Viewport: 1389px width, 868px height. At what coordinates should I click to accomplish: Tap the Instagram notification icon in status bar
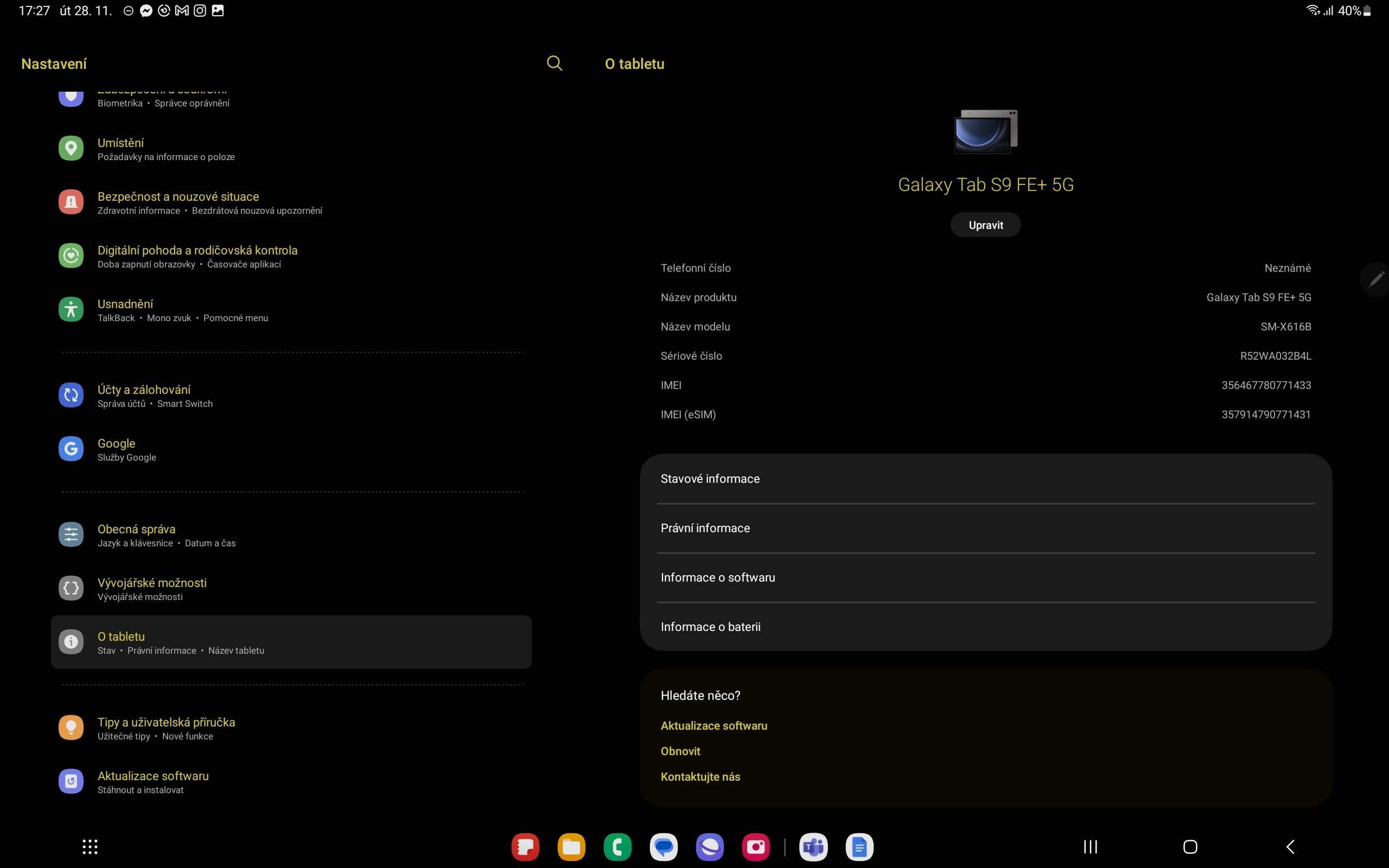point(200,10)
